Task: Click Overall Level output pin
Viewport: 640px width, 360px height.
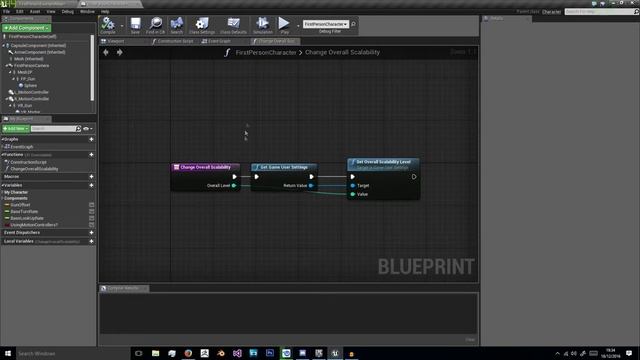Action: pyautogui.click(x=234, y=186)
